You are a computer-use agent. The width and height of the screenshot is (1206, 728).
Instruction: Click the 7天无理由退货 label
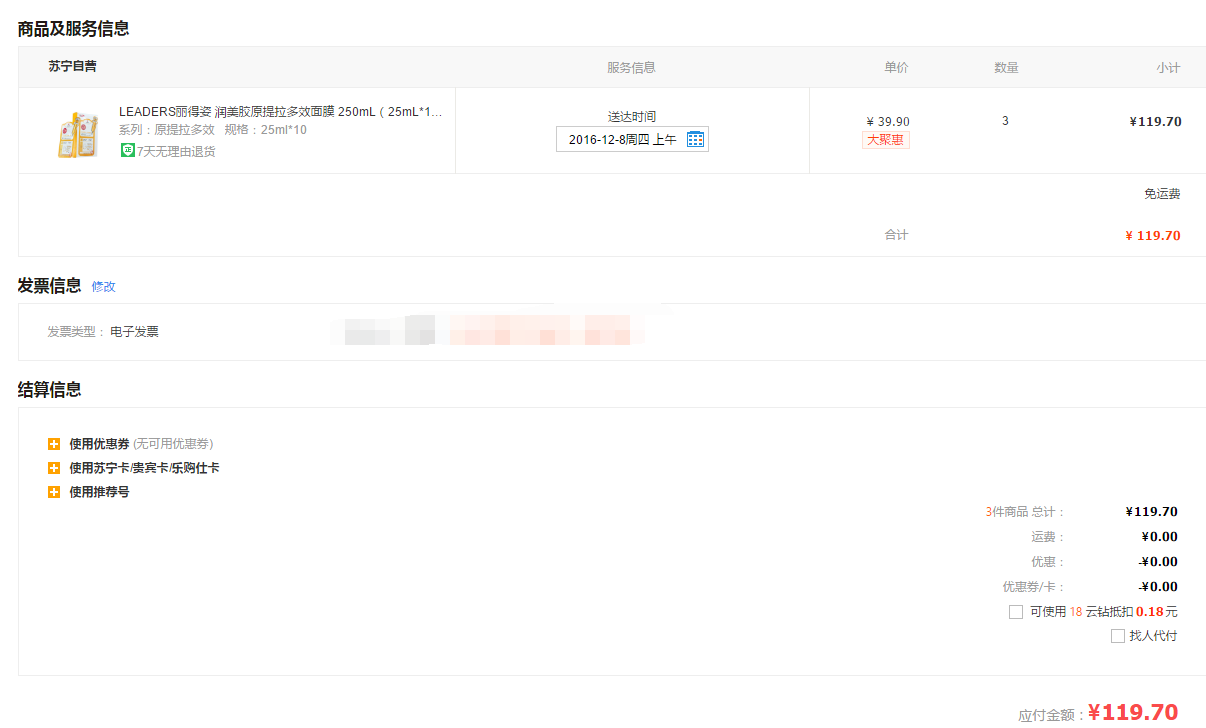pyautogui.click(x=176, y=151)
